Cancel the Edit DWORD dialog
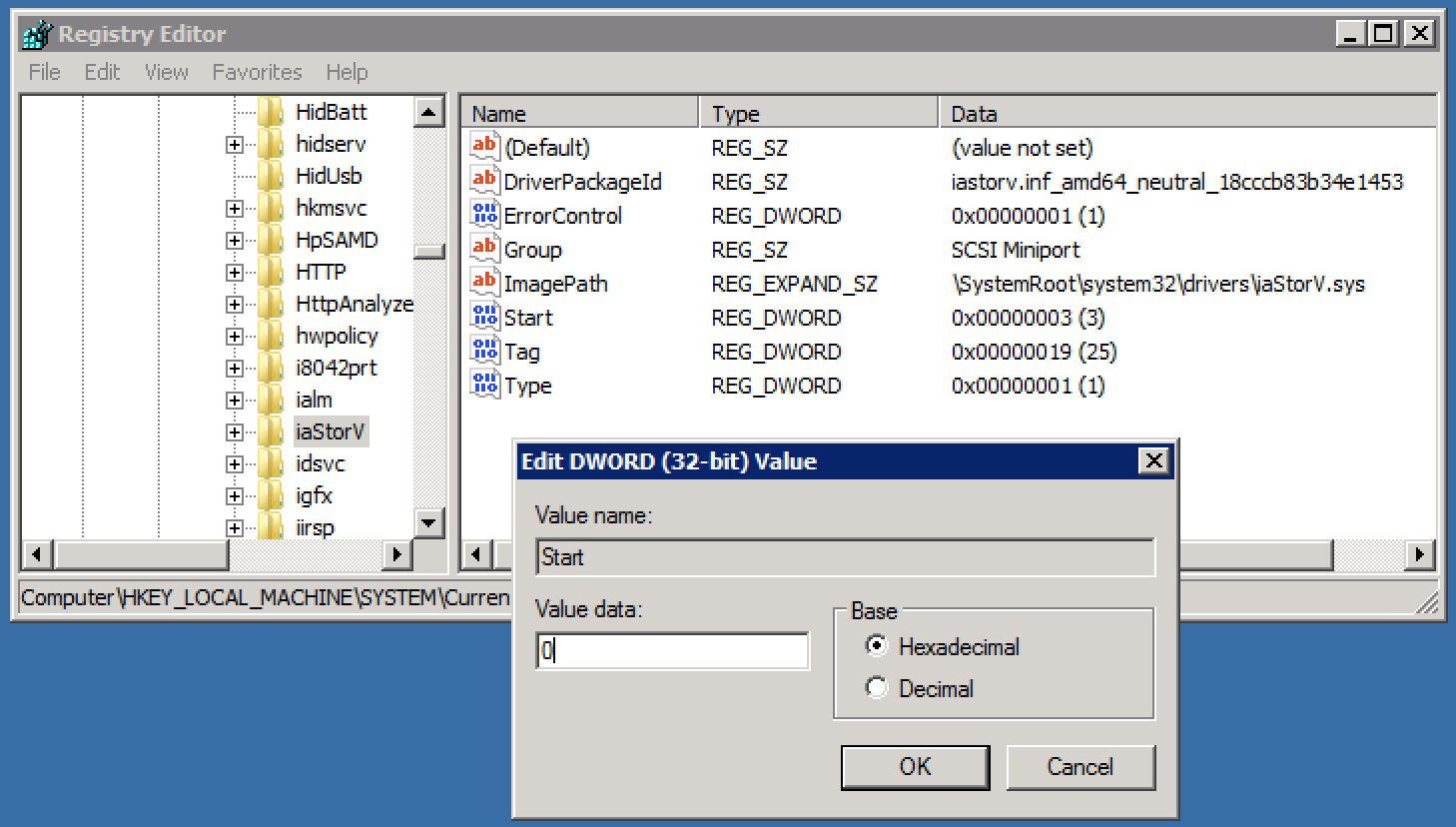The height and width of the screenshot is (827, 1456). tap(1081, 767)
